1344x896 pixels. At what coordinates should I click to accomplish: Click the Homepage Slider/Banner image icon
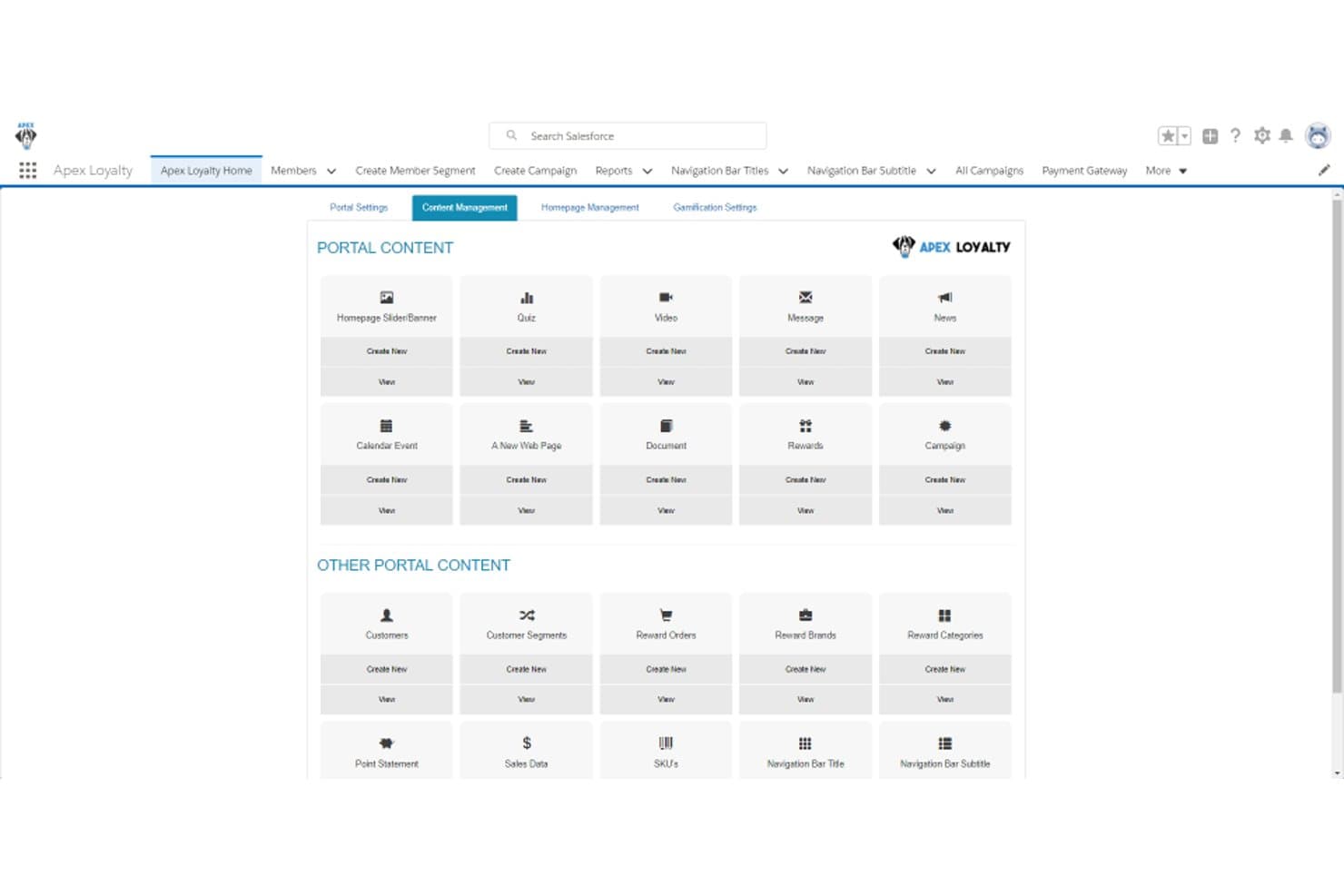[x=387, y=298]
